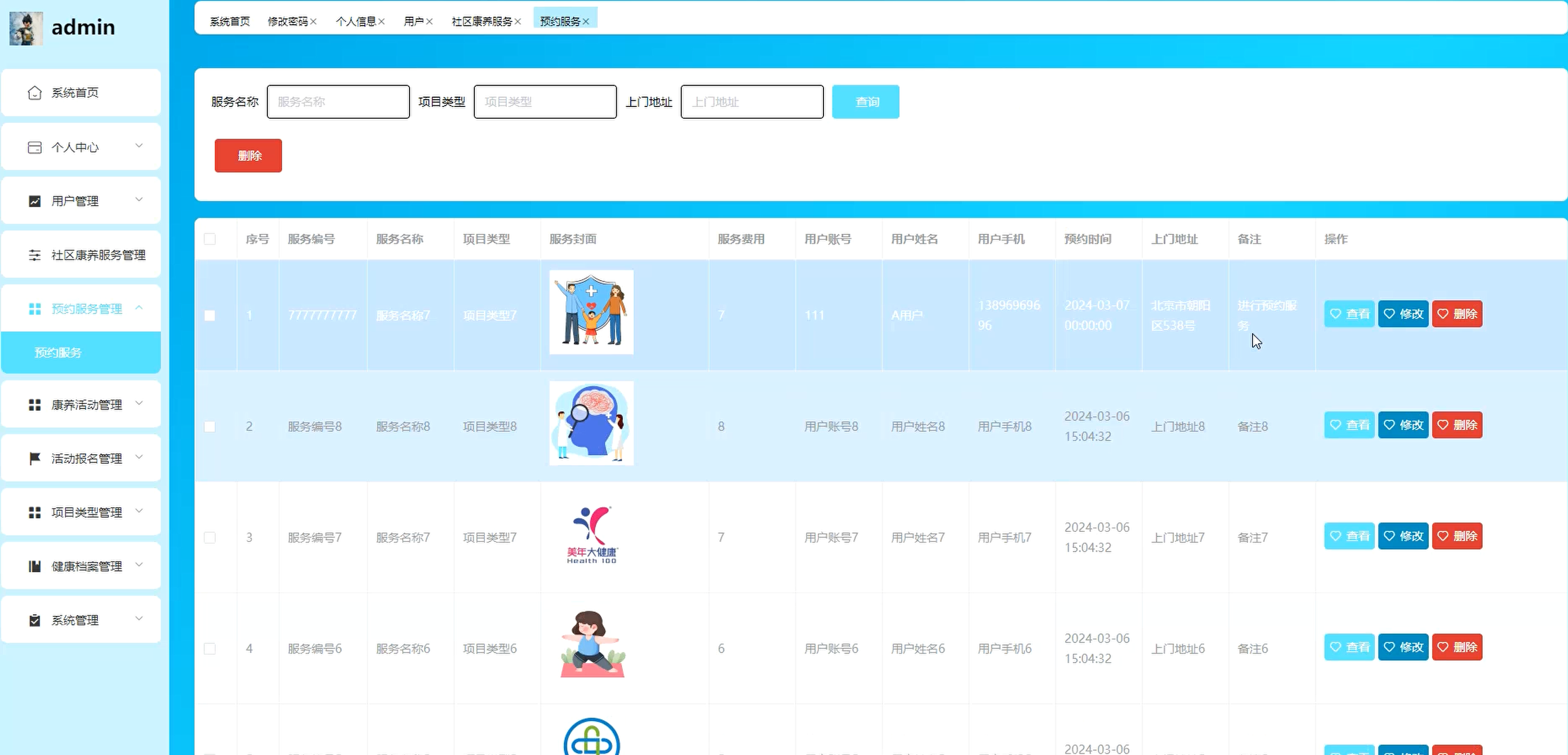Click the admin avatar picture
Screen dimensions: 1568x755
tap(26, 28)
